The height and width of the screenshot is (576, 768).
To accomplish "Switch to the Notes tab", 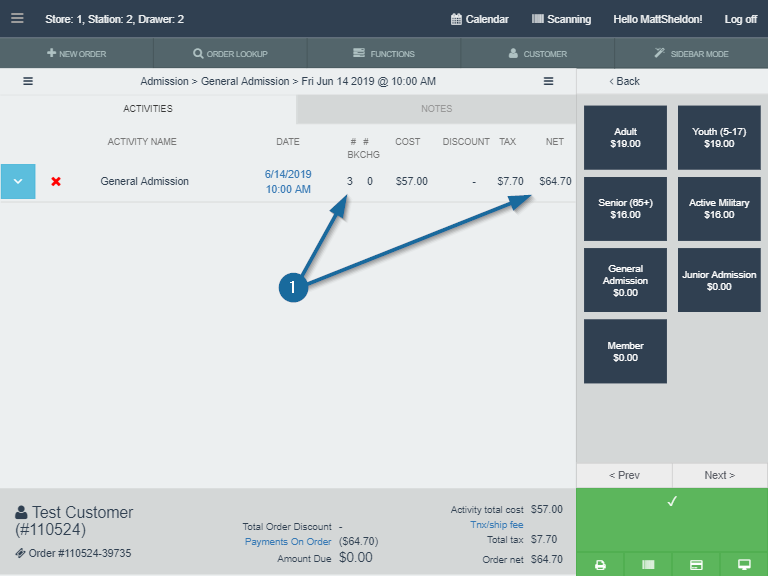I will pyautogui.click(x=436, y=109).
